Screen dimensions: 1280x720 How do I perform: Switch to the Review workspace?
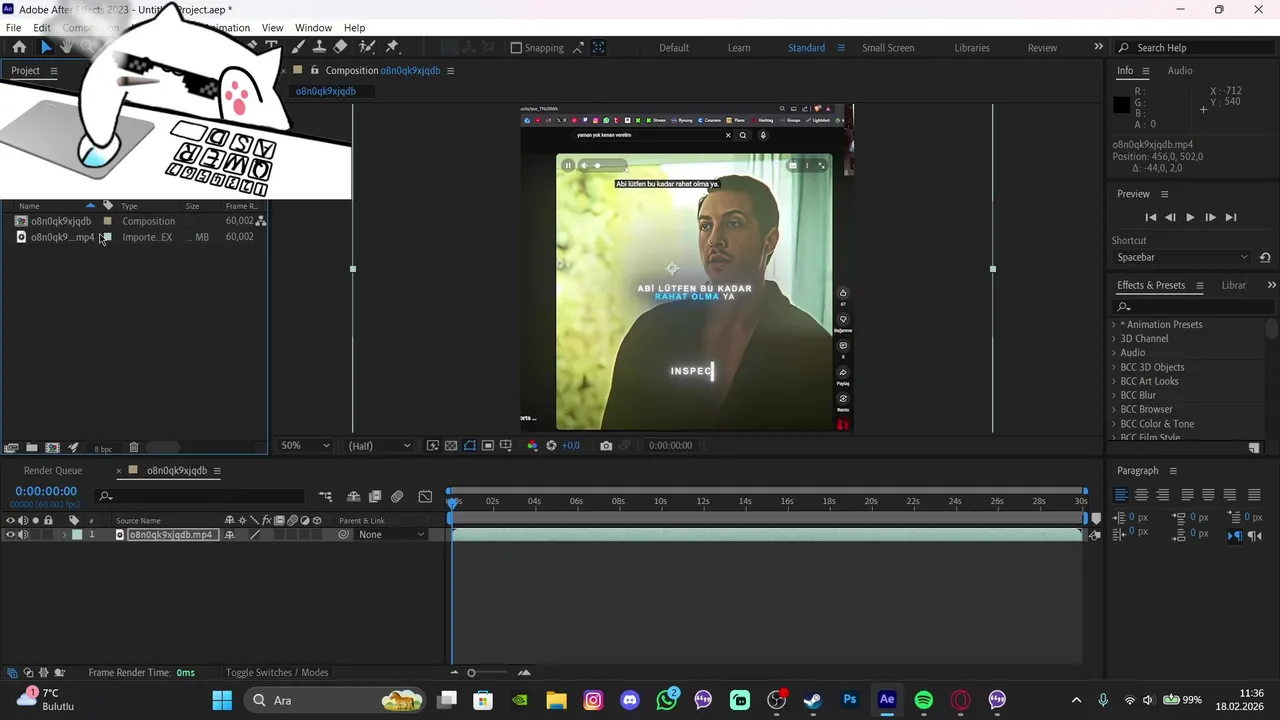click(1042, 48)
